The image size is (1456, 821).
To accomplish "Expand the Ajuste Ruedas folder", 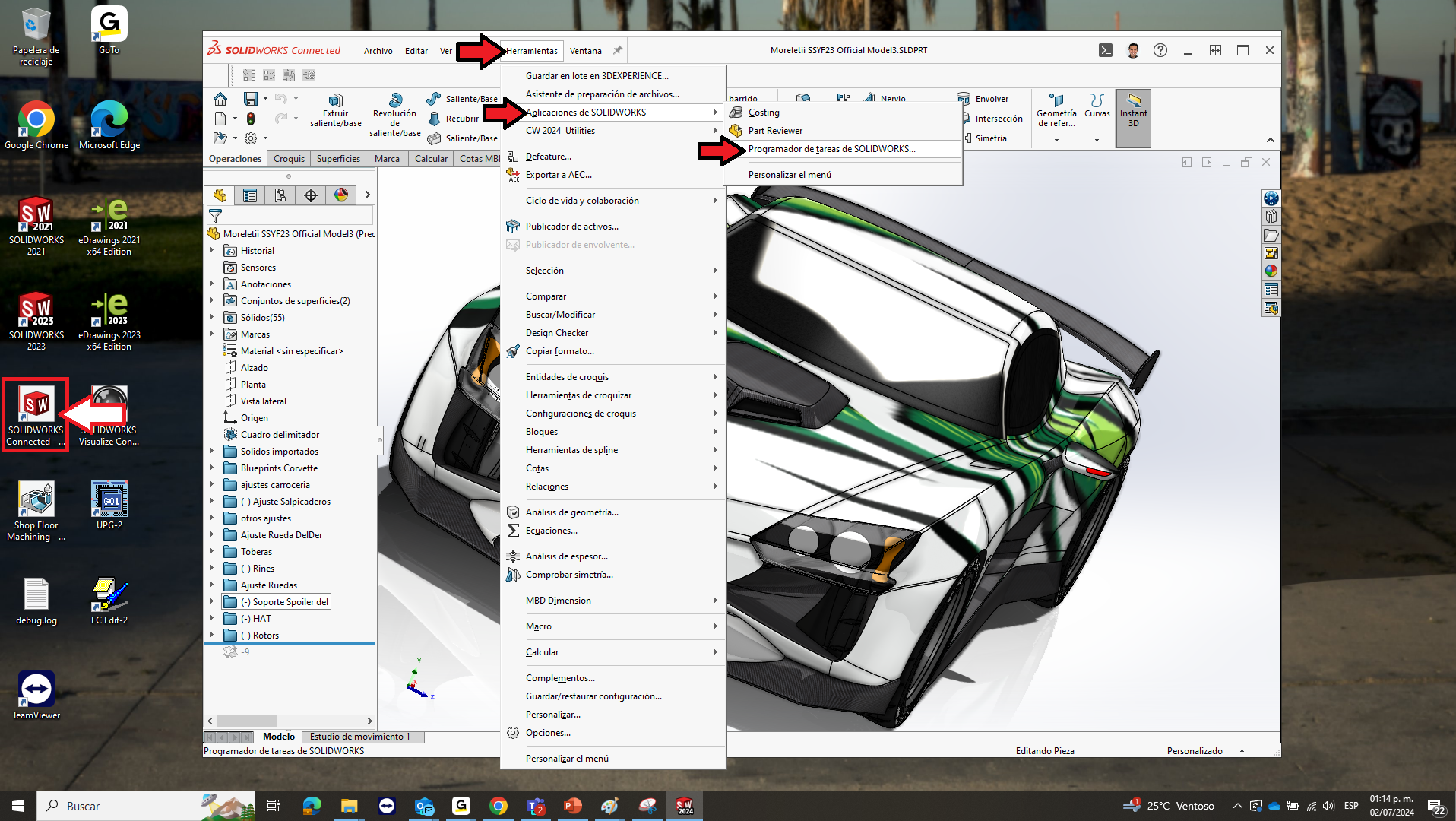I will (212, 585).
